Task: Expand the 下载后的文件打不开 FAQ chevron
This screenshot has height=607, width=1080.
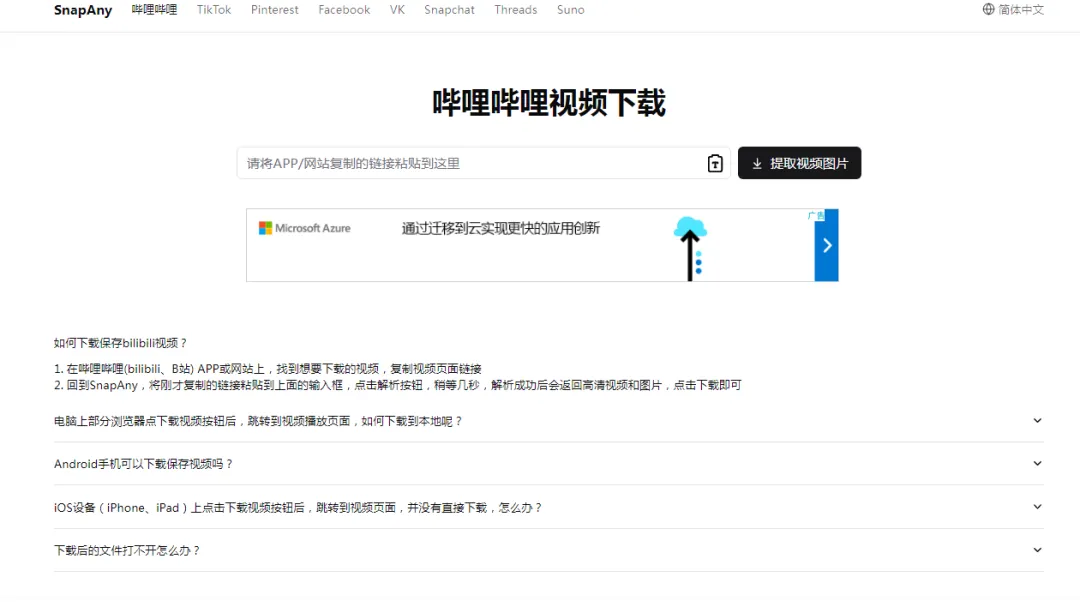Action: point(1037,550)
